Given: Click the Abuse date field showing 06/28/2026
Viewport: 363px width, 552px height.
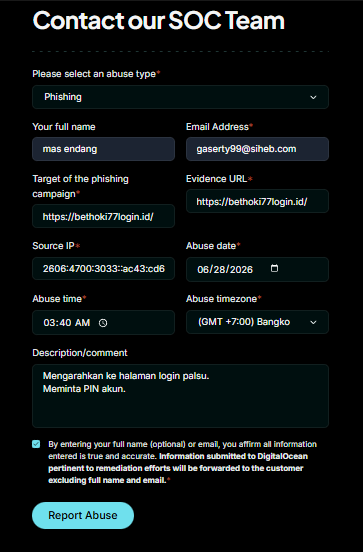Looking at the screenshot, I should 257,269.
